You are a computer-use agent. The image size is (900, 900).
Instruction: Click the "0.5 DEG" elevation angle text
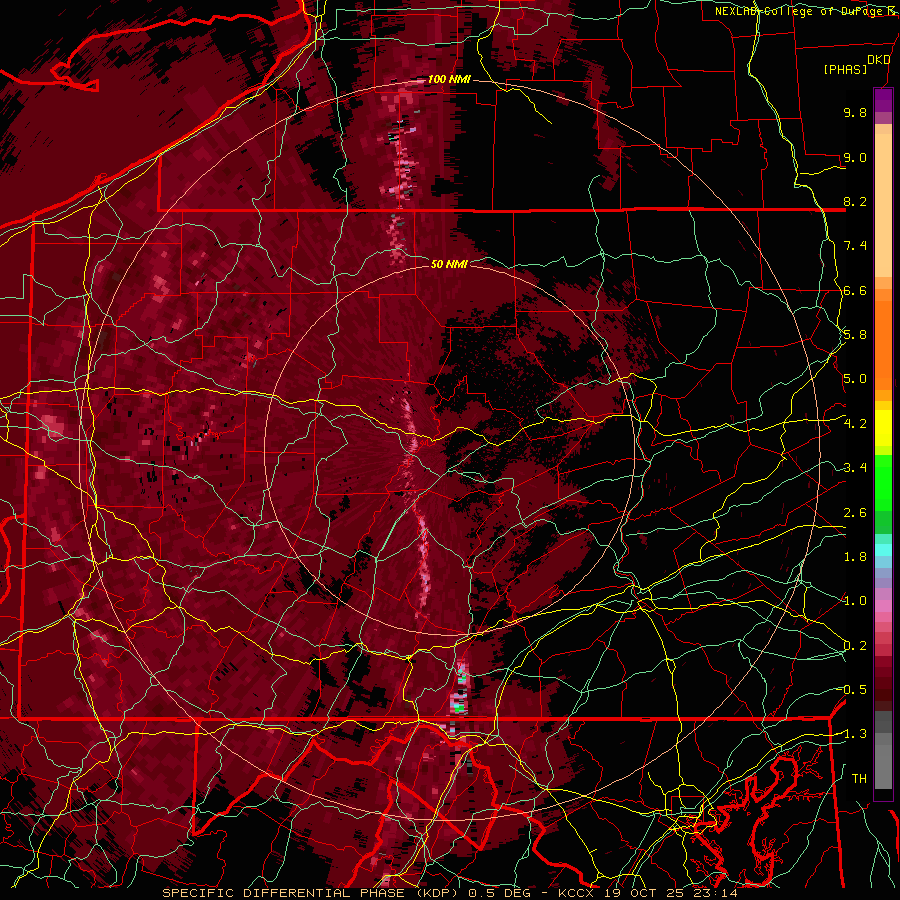499,893
